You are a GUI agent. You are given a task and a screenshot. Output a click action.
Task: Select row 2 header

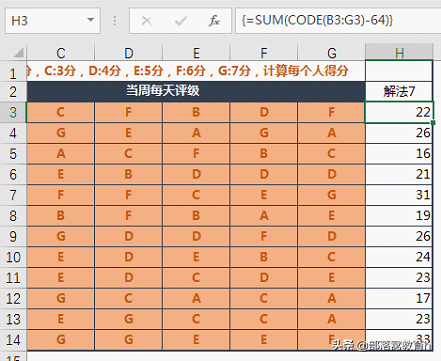click(x=13, y=92)
